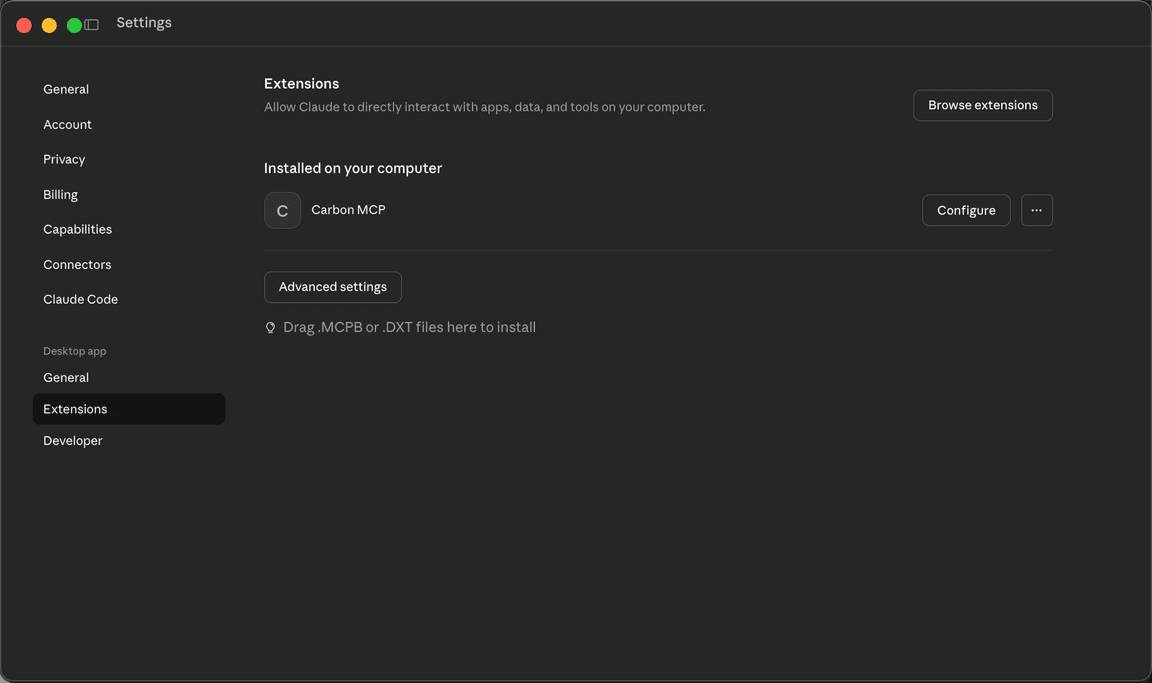Click the Carbon MCP extension name
This screenshot has width=1152, height=683.
[348, 210]
